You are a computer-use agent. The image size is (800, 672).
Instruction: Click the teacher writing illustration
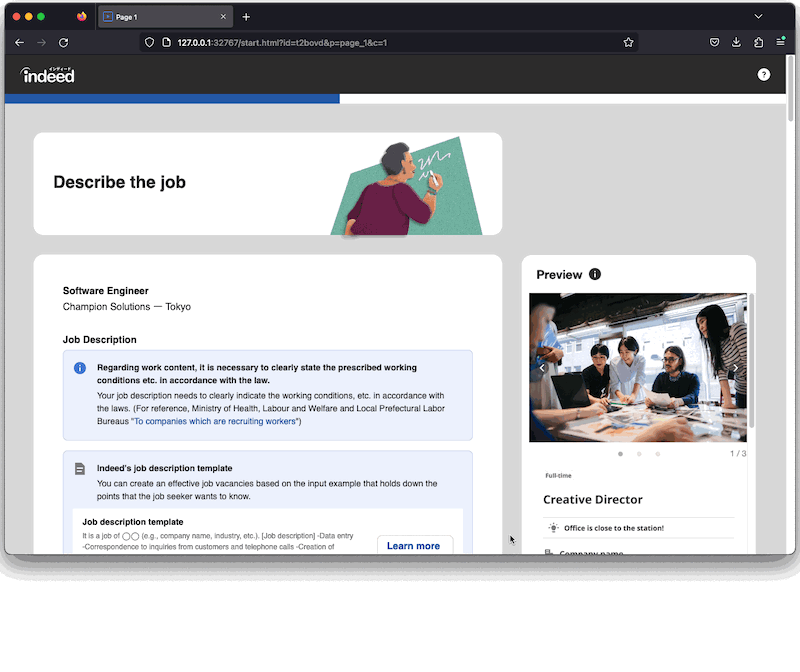(406, 186)
